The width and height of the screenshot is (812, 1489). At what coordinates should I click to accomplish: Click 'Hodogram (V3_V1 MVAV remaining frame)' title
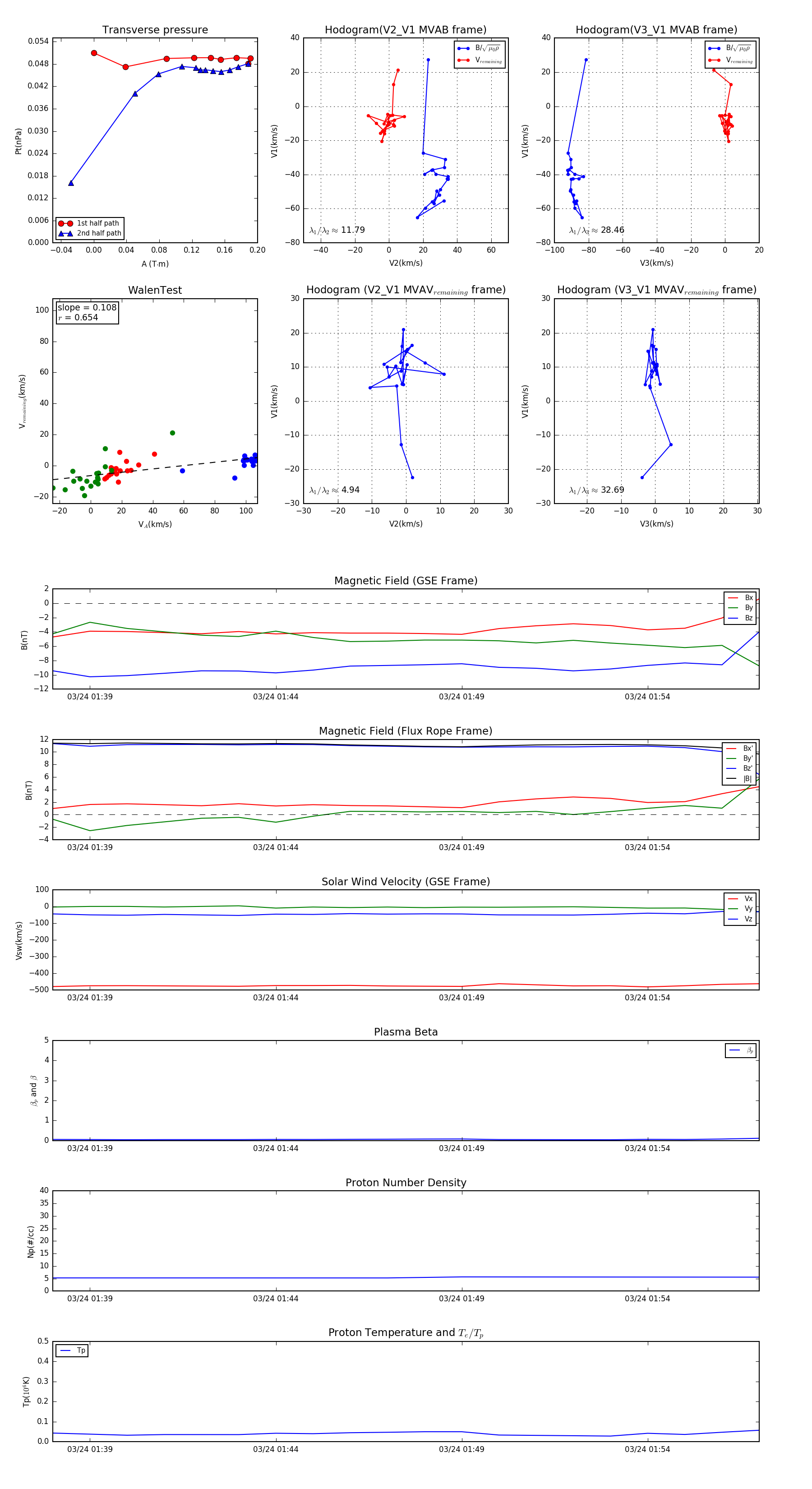click(656, 290)
